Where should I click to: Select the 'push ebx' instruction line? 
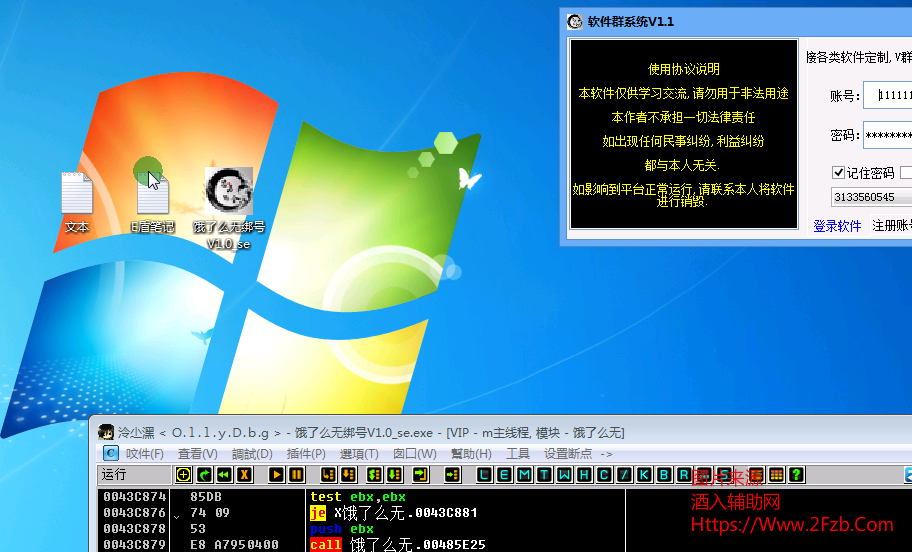pyautogui.click(x=342, y=529)
